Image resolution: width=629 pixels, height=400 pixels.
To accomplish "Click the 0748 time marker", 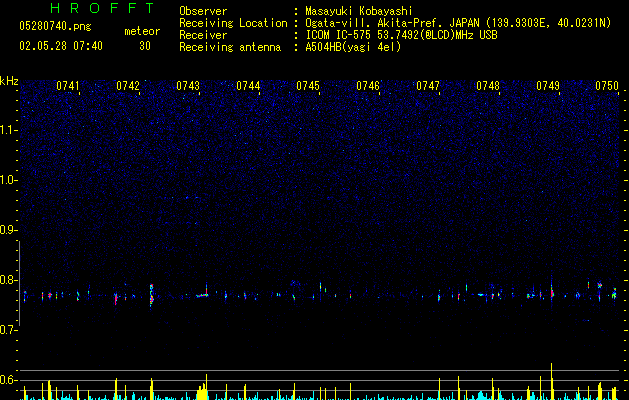I will [x=488, y=86].
